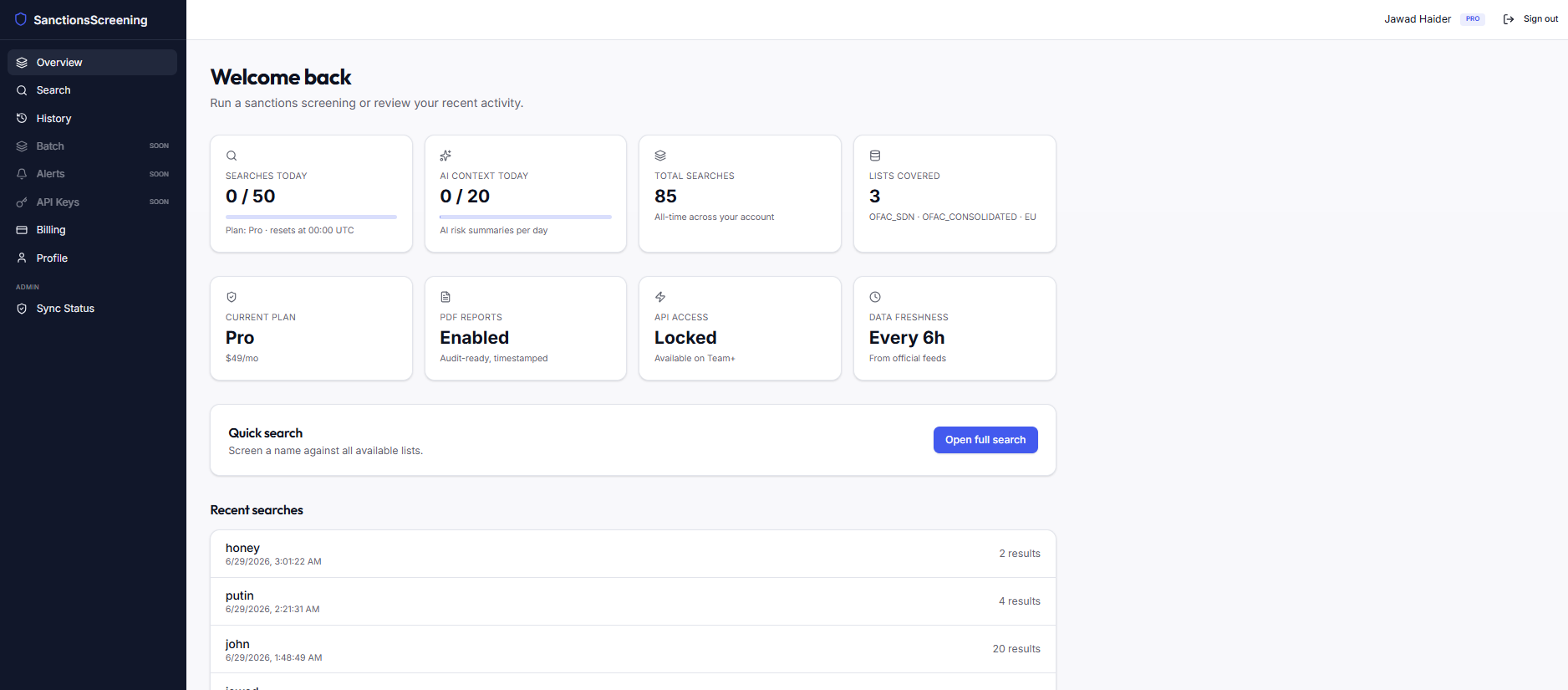Click the Profile person icon in sidebar
This screenshot has width=1568, height=690.
pos(22,258)
